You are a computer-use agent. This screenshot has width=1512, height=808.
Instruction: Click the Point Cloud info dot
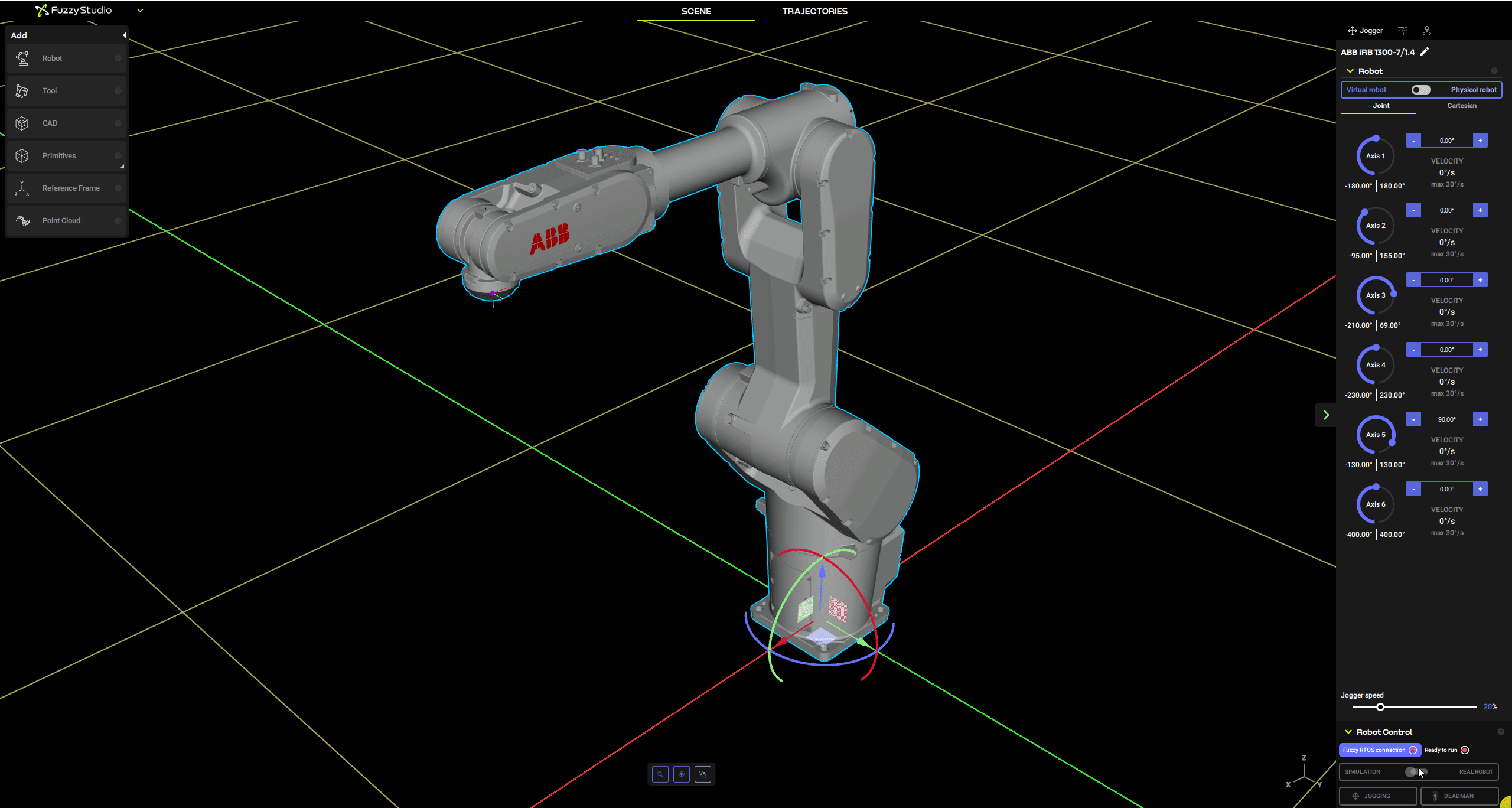(118, 221)
